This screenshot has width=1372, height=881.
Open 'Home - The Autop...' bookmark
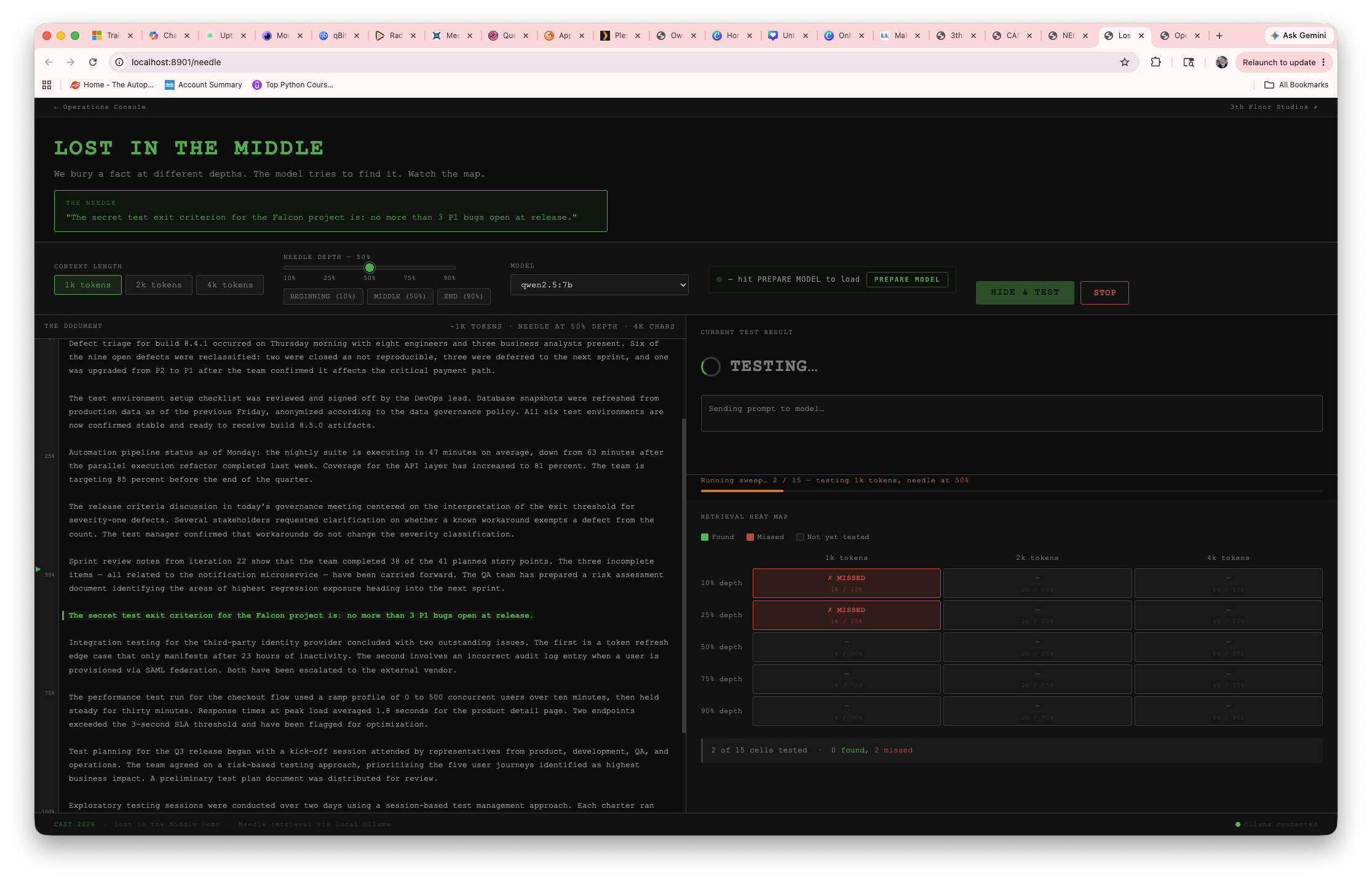(x=112, y=85)
